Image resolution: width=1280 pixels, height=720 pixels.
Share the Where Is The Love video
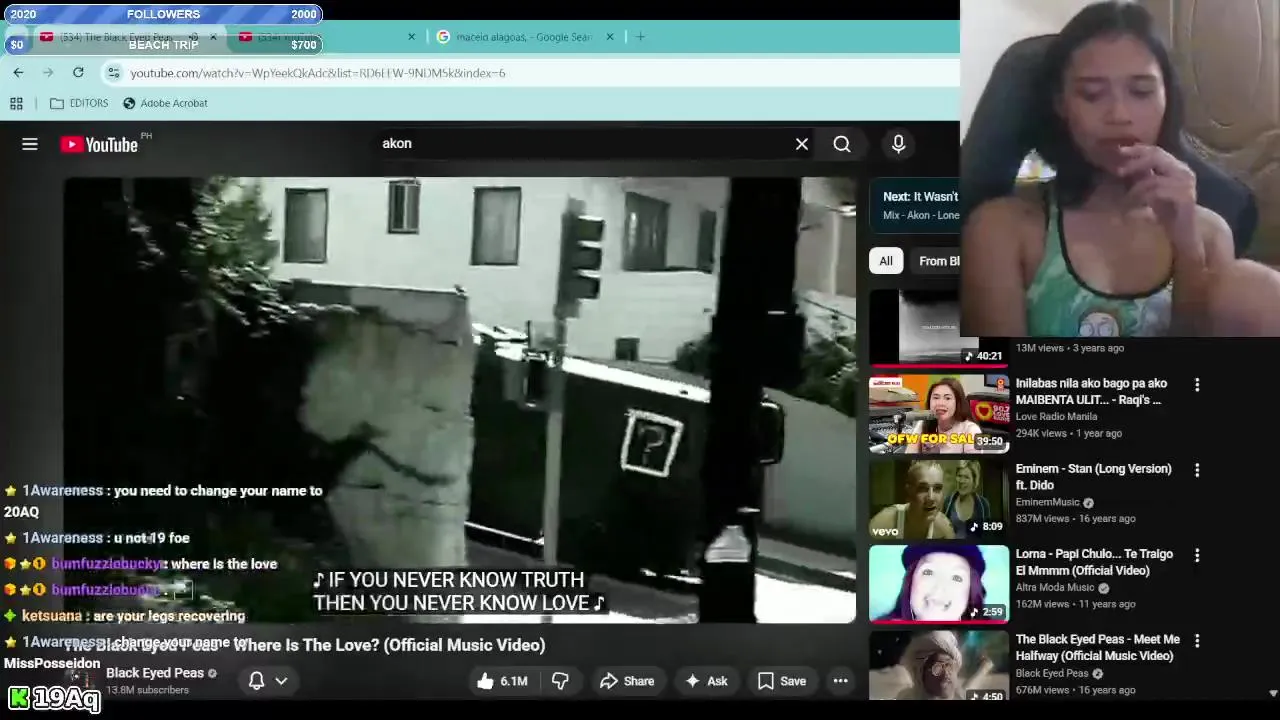[x=626, y=681]
